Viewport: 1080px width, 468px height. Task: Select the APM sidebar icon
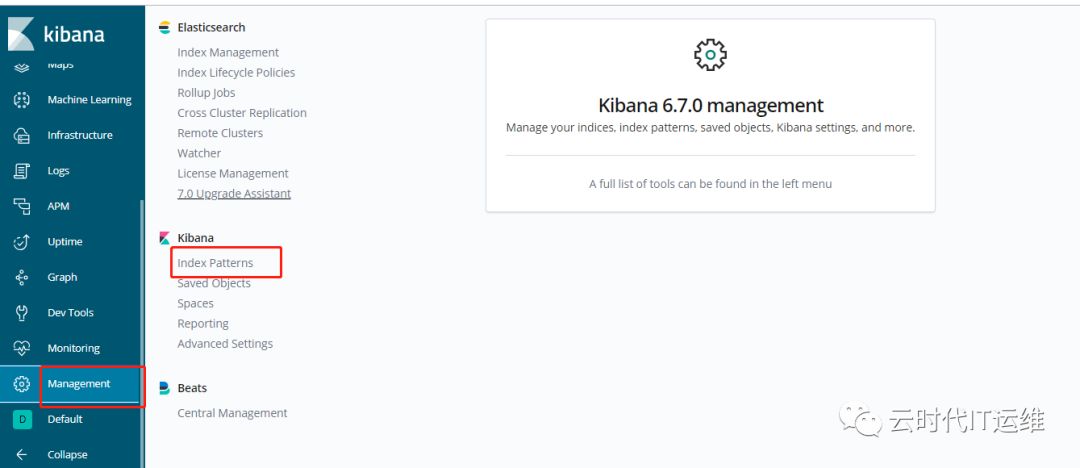pyautogui.click(x=22, y=206)
